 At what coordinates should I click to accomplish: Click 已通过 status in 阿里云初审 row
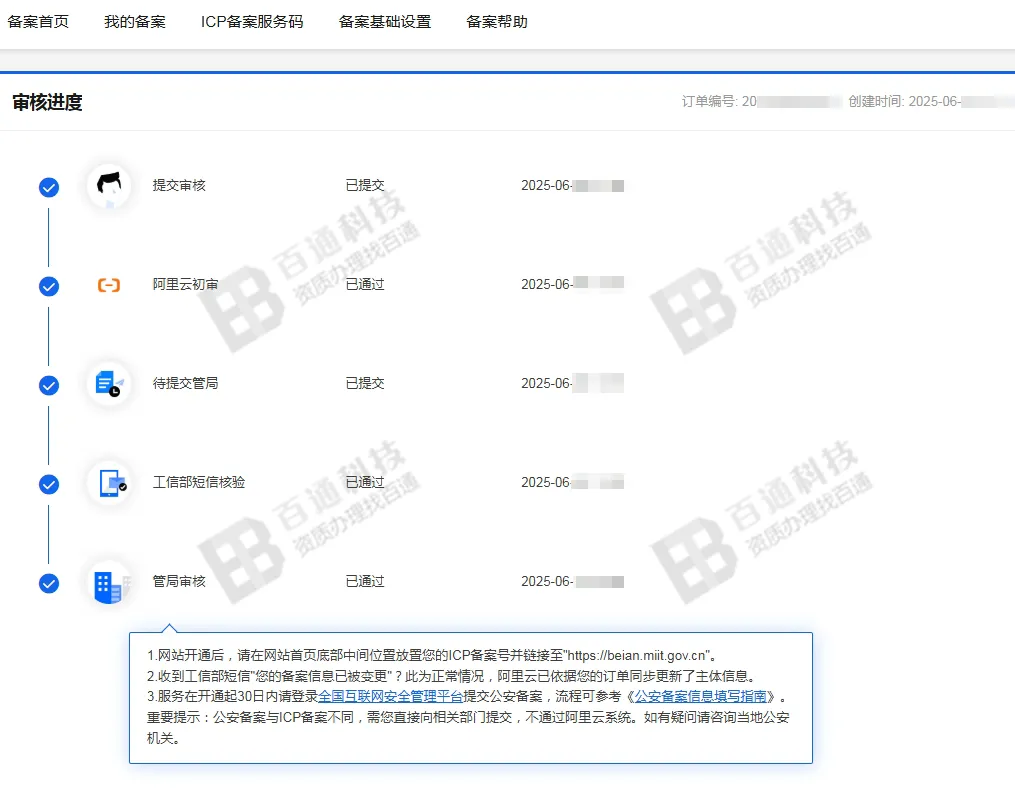(365, 284)
